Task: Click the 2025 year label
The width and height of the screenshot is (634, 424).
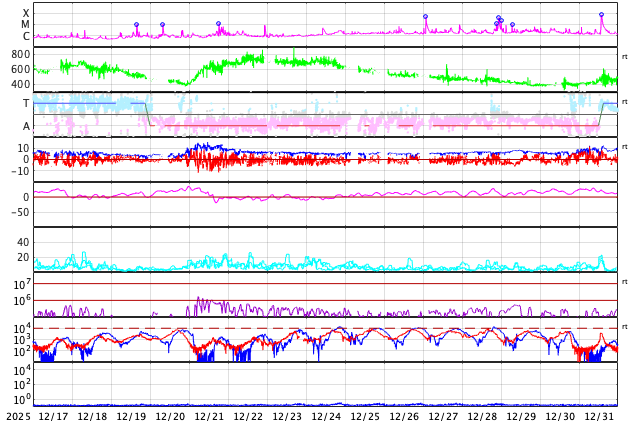Action: coord(18,416)
